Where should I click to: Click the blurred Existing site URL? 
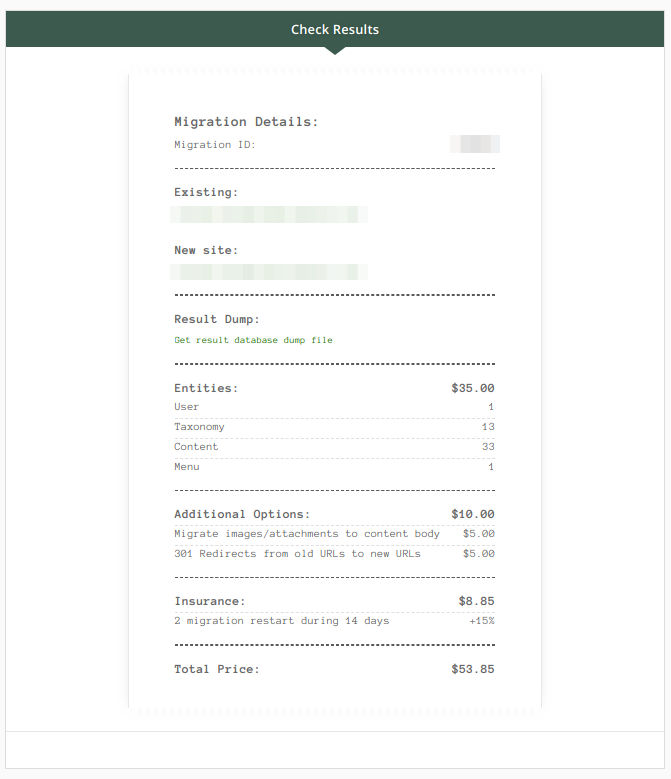pos(269,215)
